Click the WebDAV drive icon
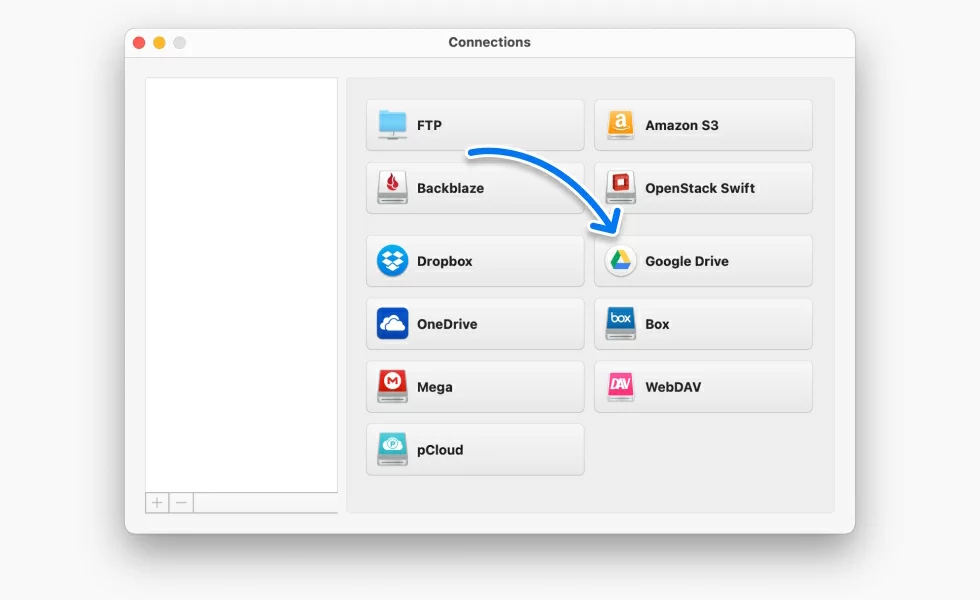The height and width of the screenshot is (600, 980). pyautogui.click(x=620, y=387)
